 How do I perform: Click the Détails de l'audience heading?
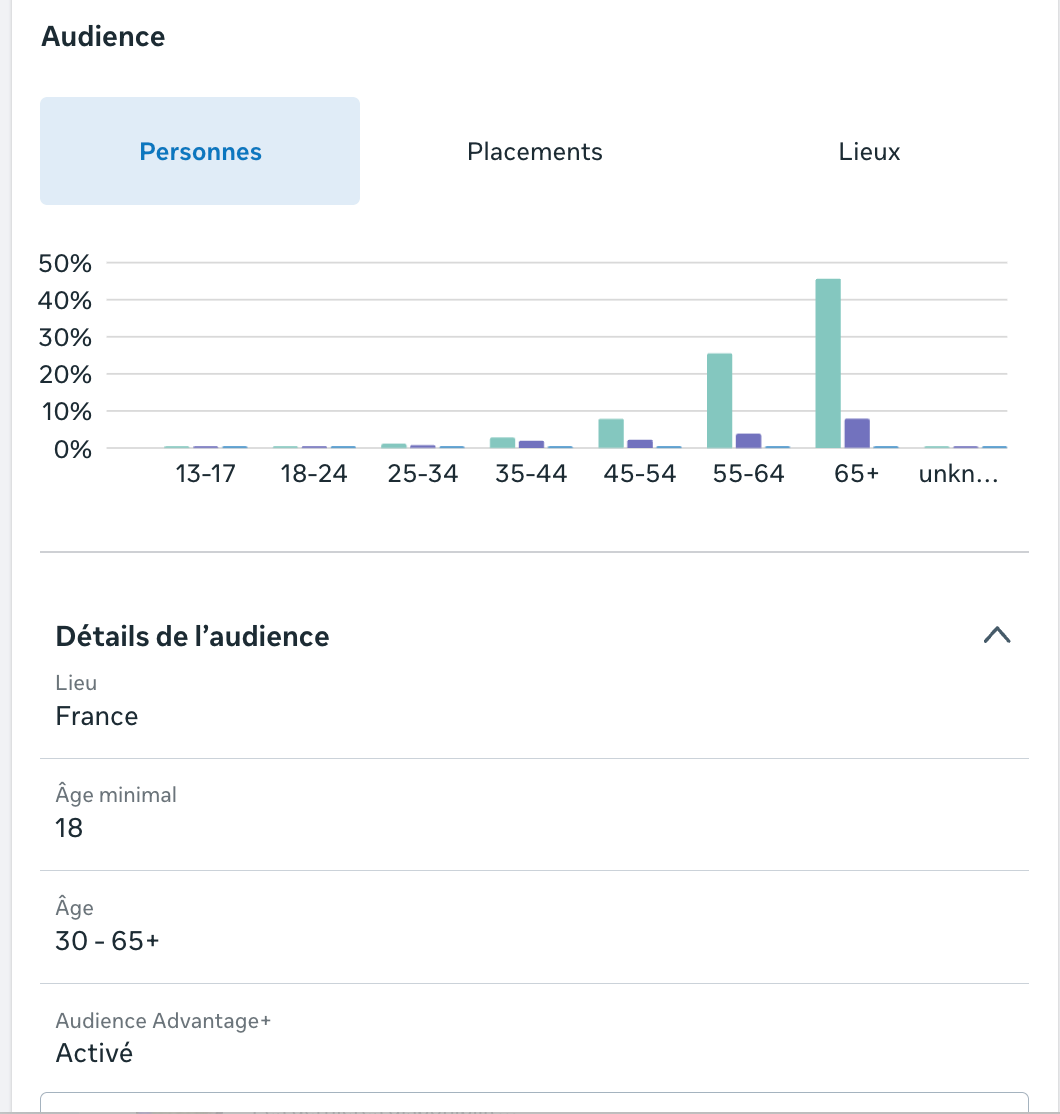click(193, 636)
